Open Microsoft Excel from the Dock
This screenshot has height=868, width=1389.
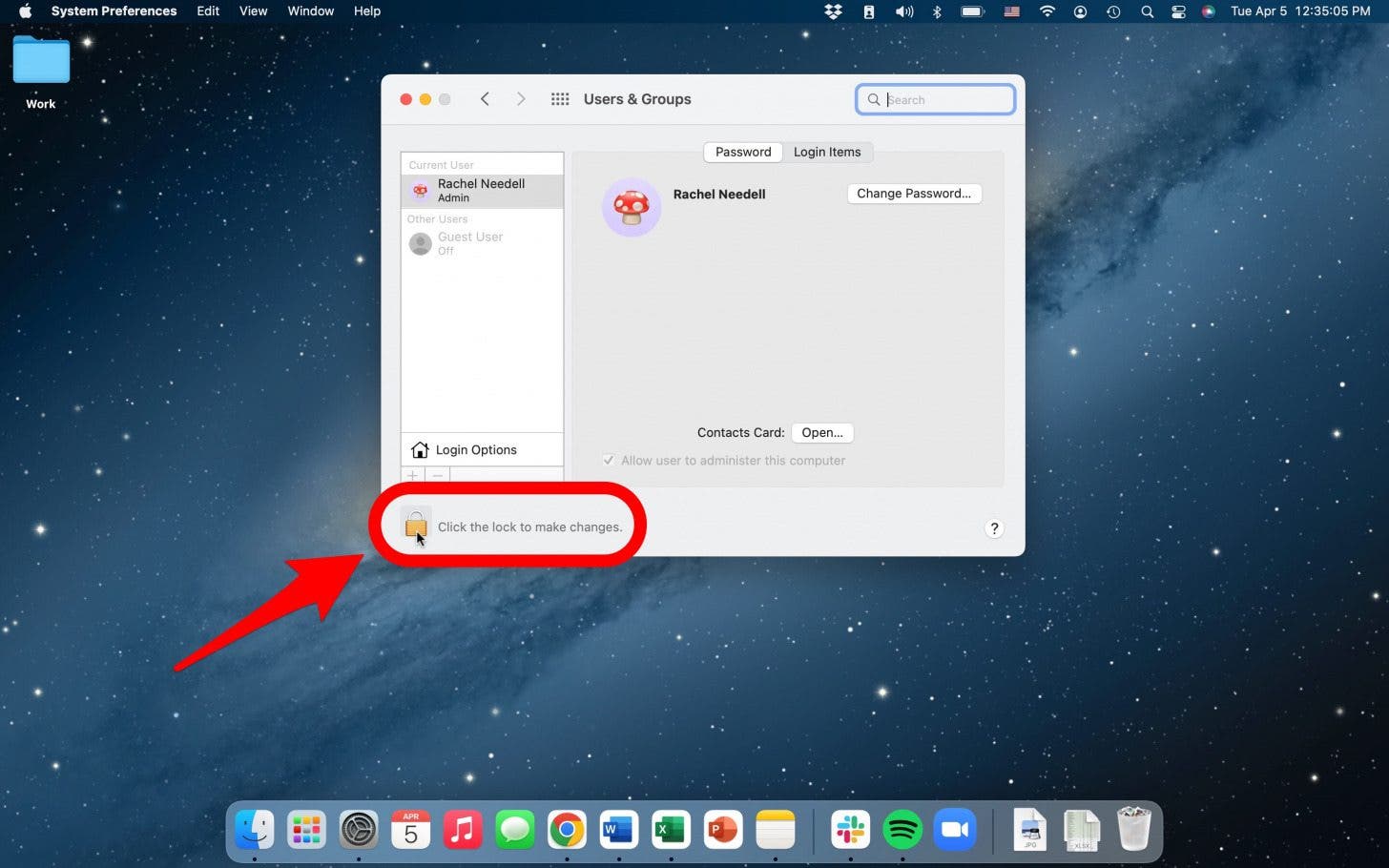[671, 830]
